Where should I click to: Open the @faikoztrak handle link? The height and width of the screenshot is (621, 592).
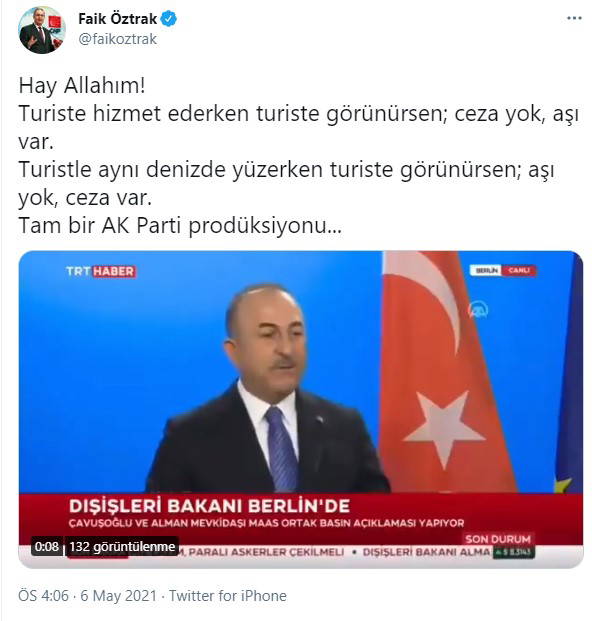117,39
